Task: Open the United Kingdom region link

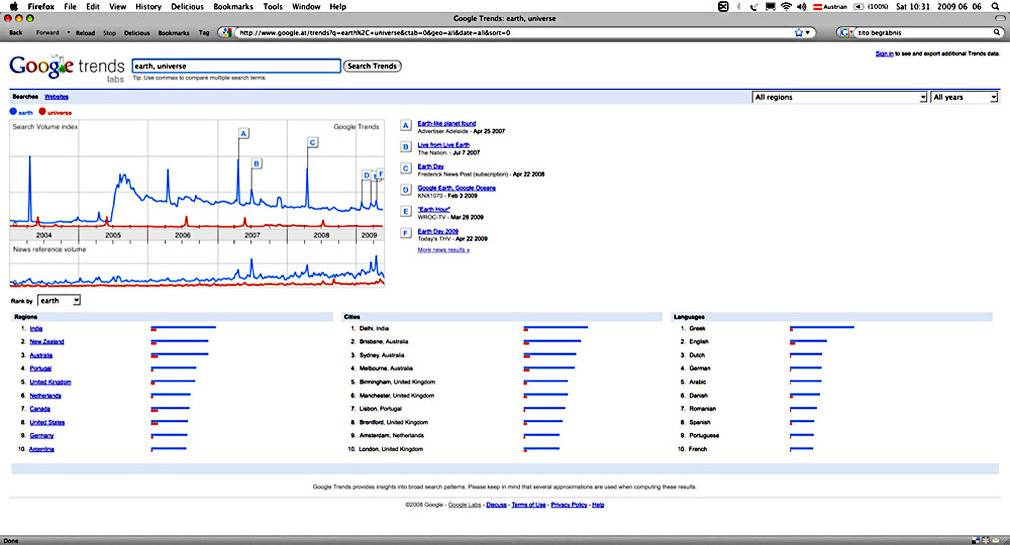Action: tap(50, 382)
